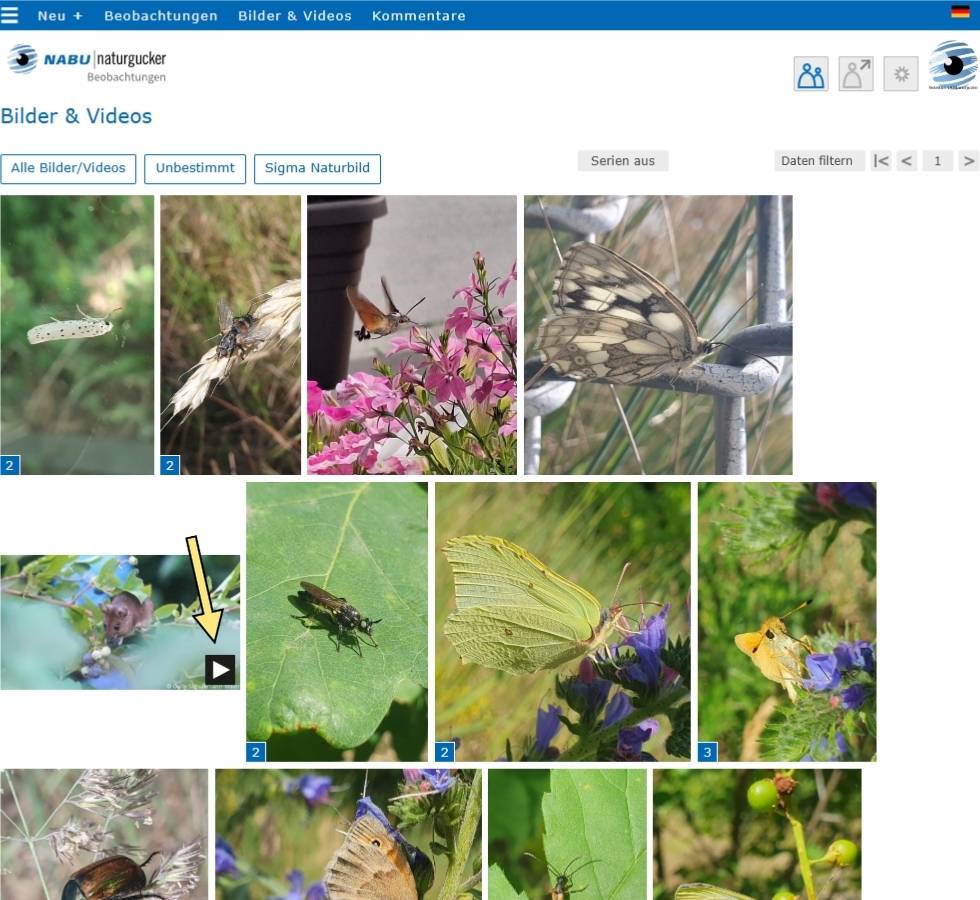This screenshot has height=900, width=980.
Task: Jump to the first page arrow
Action: [x=881, y=161]
